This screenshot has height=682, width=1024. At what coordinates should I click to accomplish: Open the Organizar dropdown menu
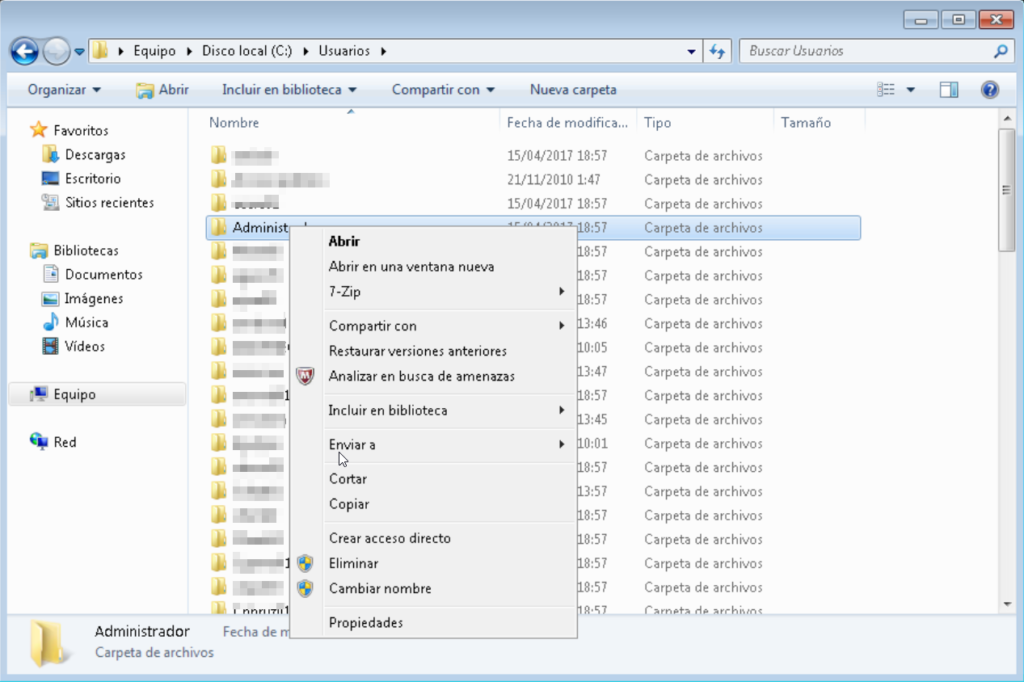(64, 90)
